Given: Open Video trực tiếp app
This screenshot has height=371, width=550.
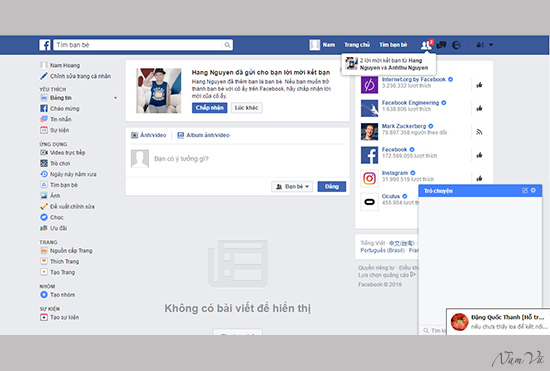Looking at the screenshot, I should [62, 153].
